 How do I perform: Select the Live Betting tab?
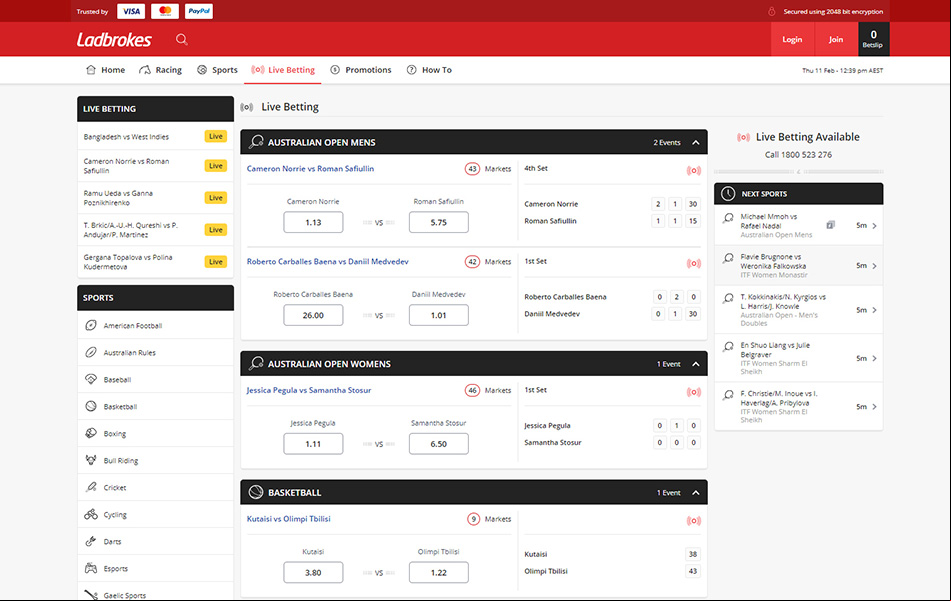point(283,70)
